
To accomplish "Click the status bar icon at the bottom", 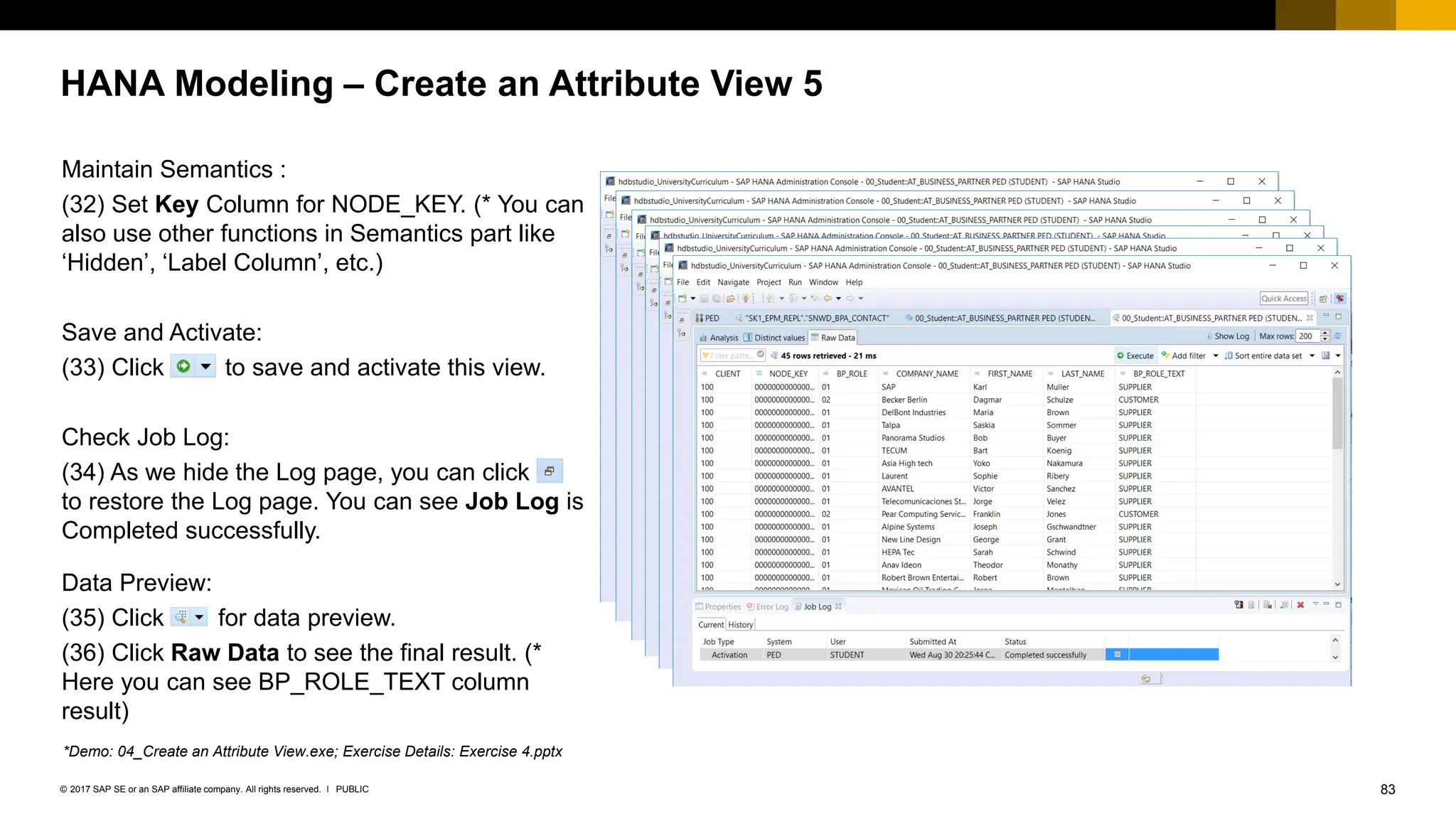I will point(1145,679).
